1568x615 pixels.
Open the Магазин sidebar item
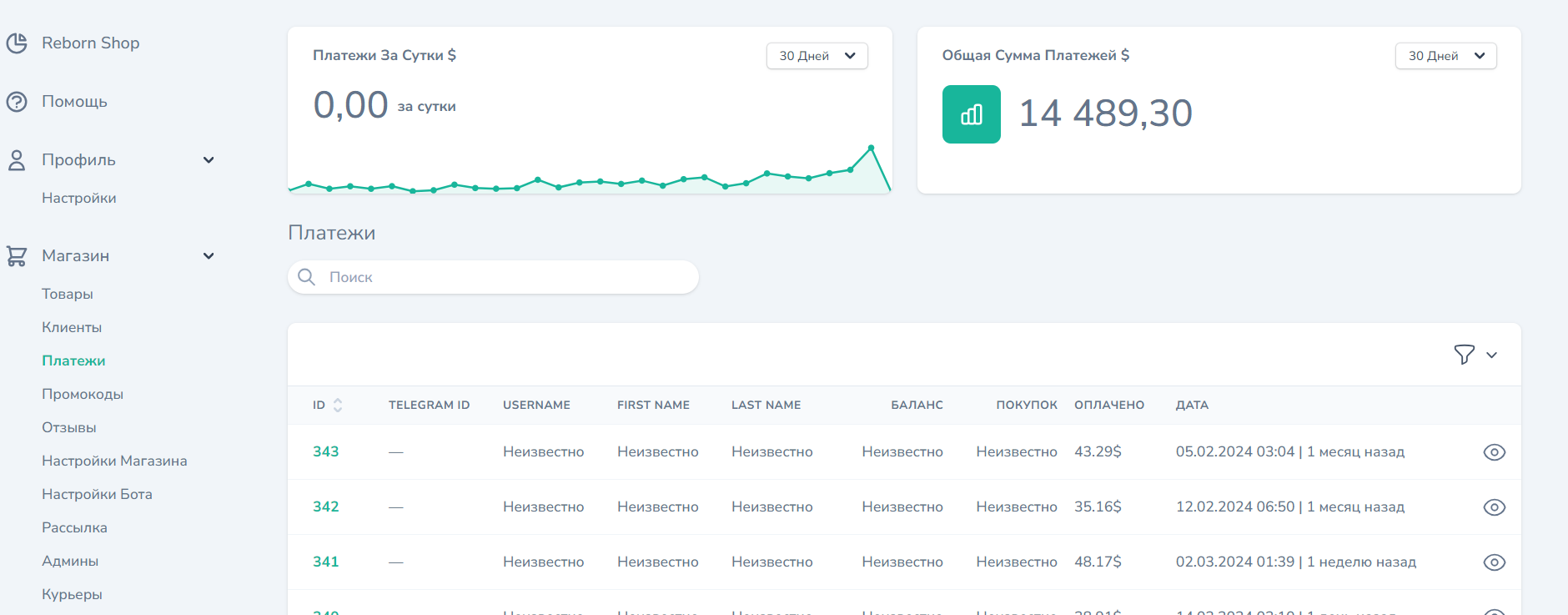click(75, 256)
